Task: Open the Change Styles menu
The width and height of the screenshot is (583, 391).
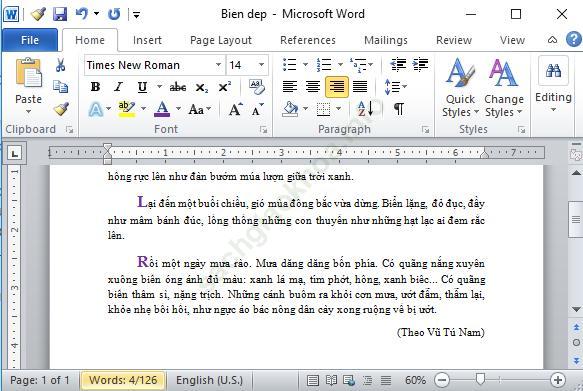Action: [504, 87]
